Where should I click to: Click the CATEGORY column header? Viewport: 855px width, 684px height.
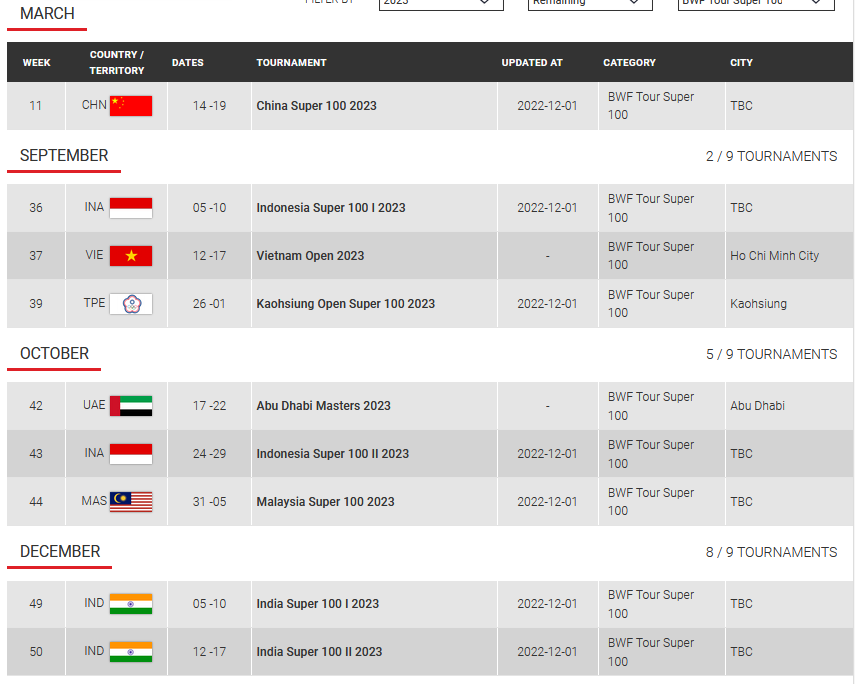pos(629,63)
